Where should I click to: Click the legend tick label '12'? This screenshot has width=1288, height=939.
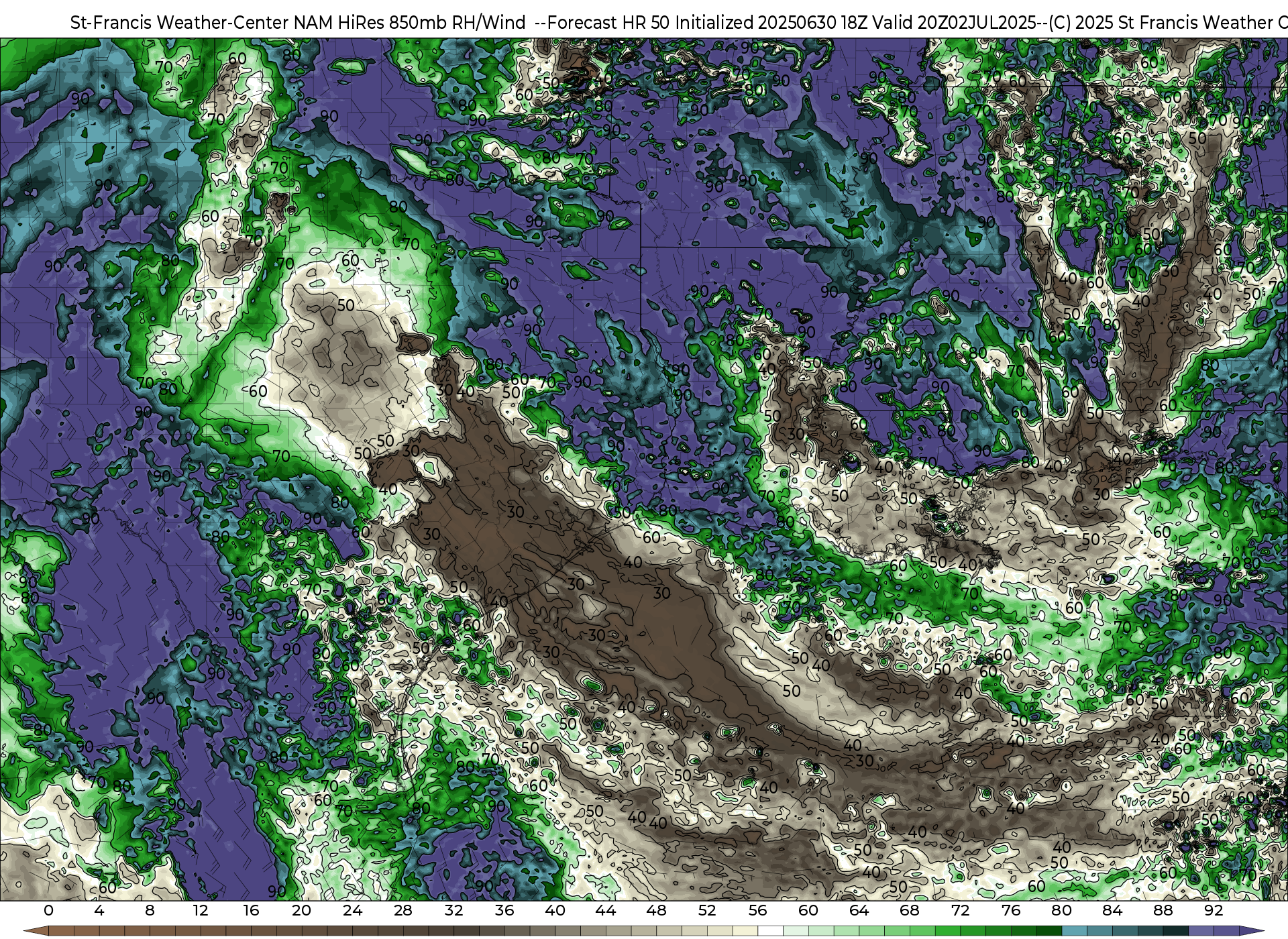(x=201, y=910)
